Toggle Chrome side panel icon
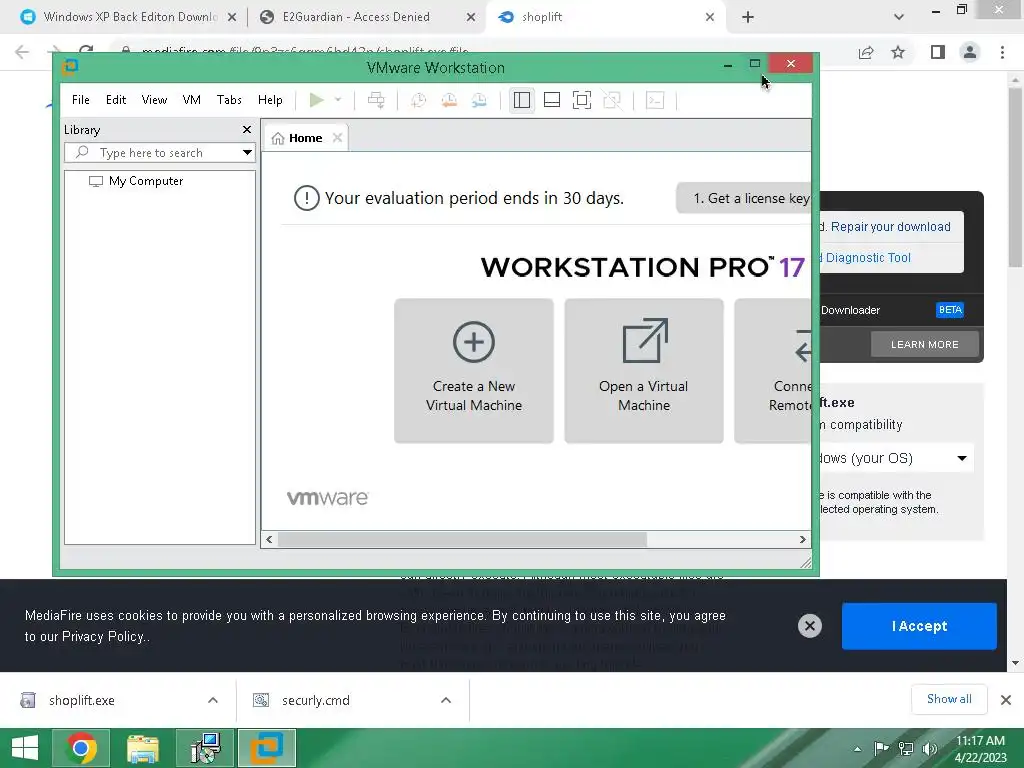The width and height of the screenshot is (1024, 768). pos(938,52)
